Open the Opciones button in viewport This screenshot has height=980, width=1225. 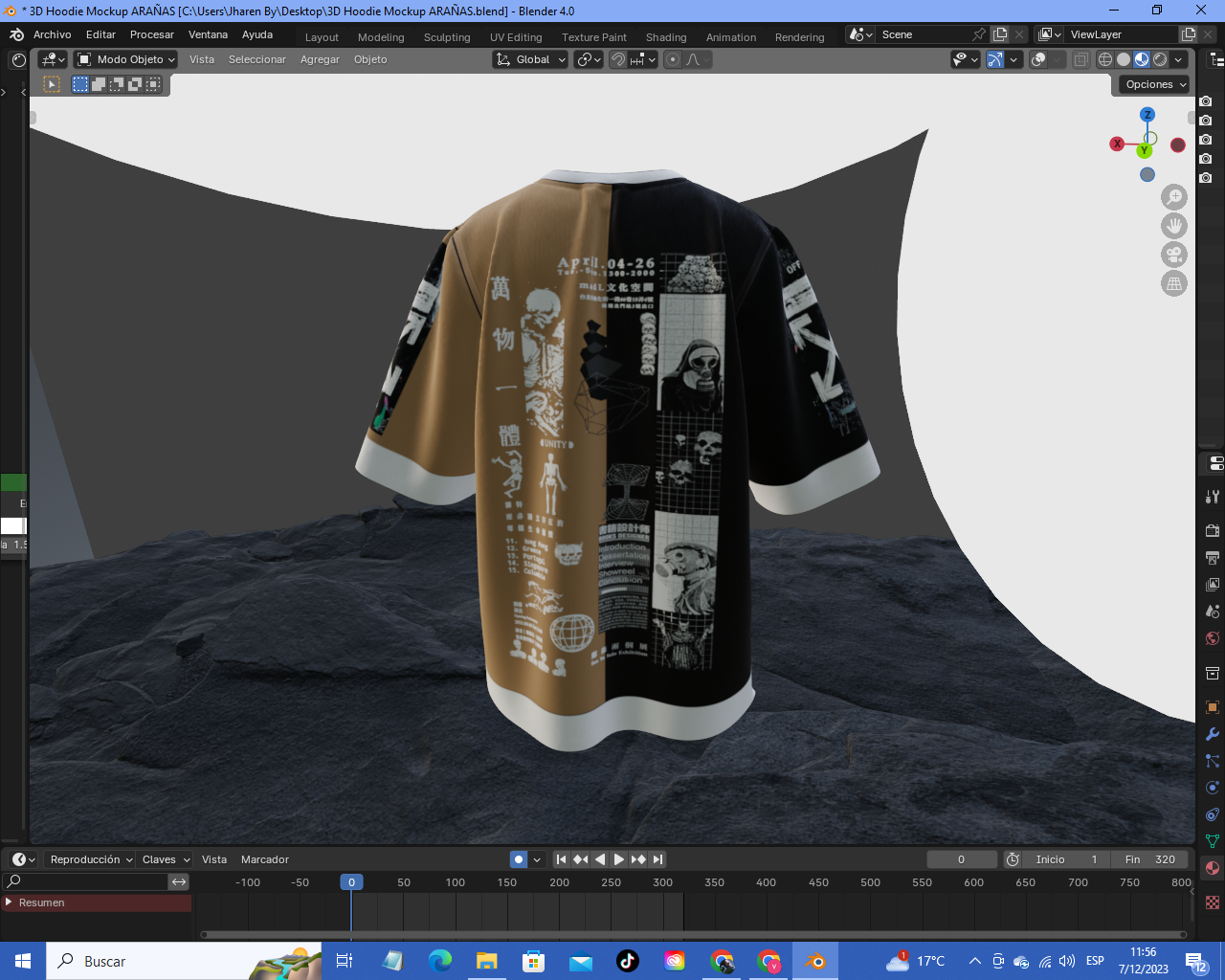[x=1155, y=84]
